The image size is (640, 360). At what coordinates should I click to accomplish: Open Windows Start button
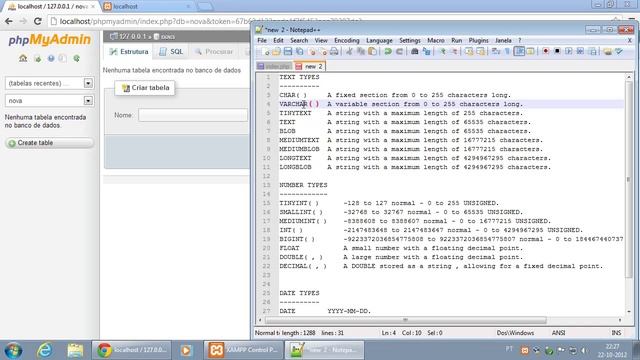[x=13, y=350]
